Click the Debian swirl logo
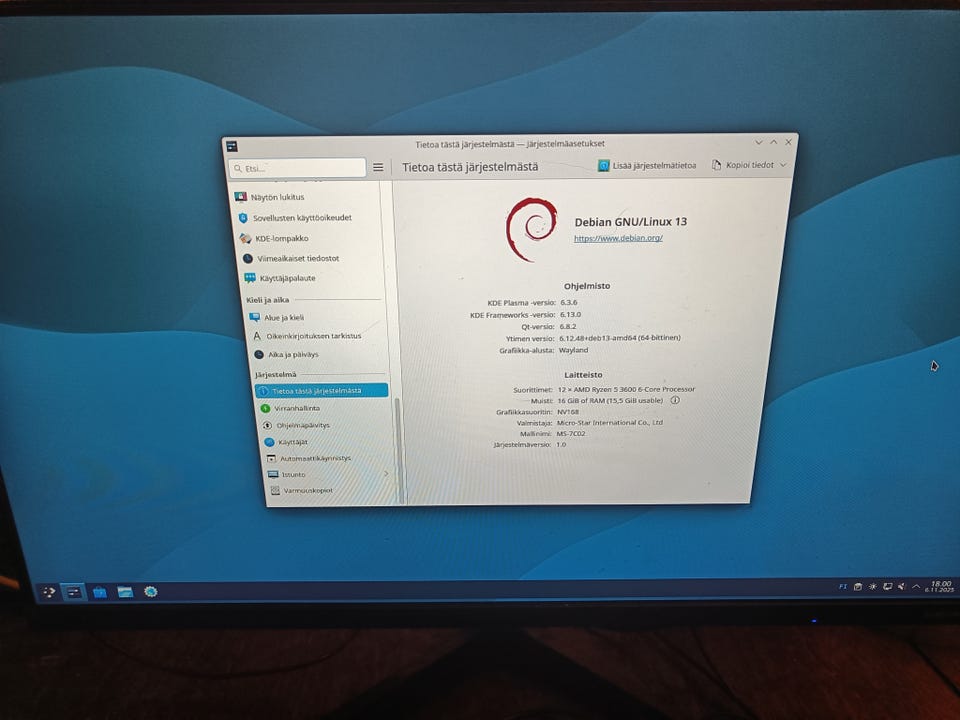 coord(531,230)
